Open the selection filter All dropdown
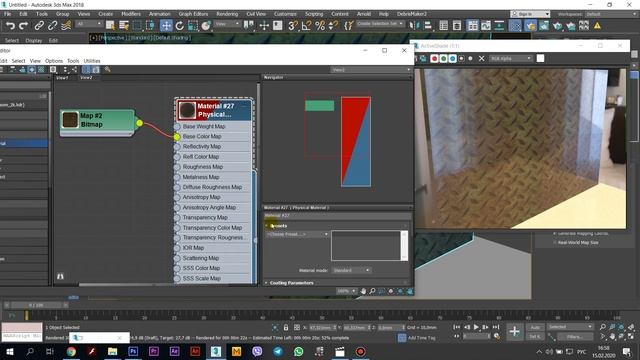Screen dimensions: 640x360 pos(89,24)
